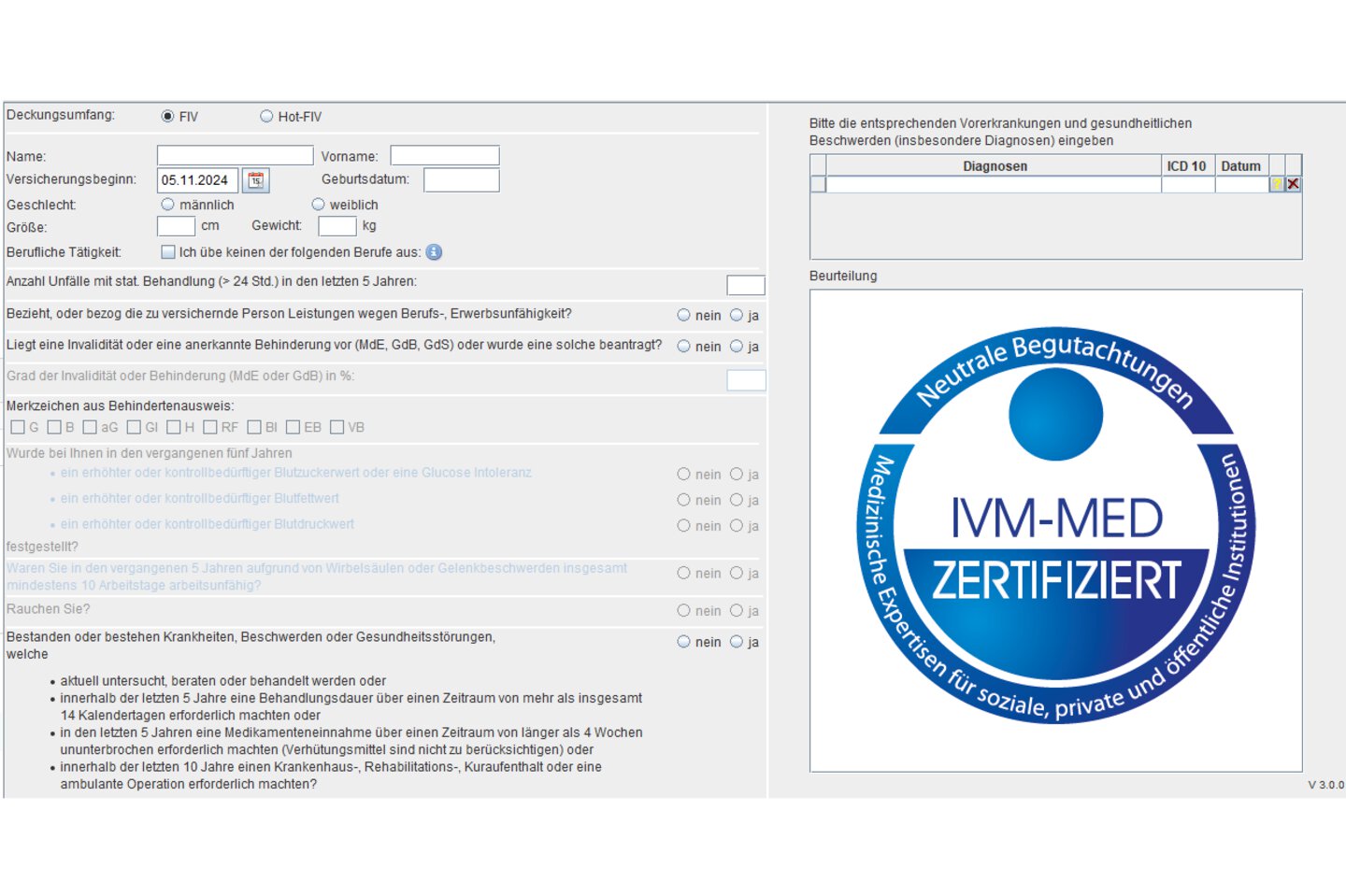Tick the G Merkzeichen checkbox
1346x896 pixels.
point(18,428)
